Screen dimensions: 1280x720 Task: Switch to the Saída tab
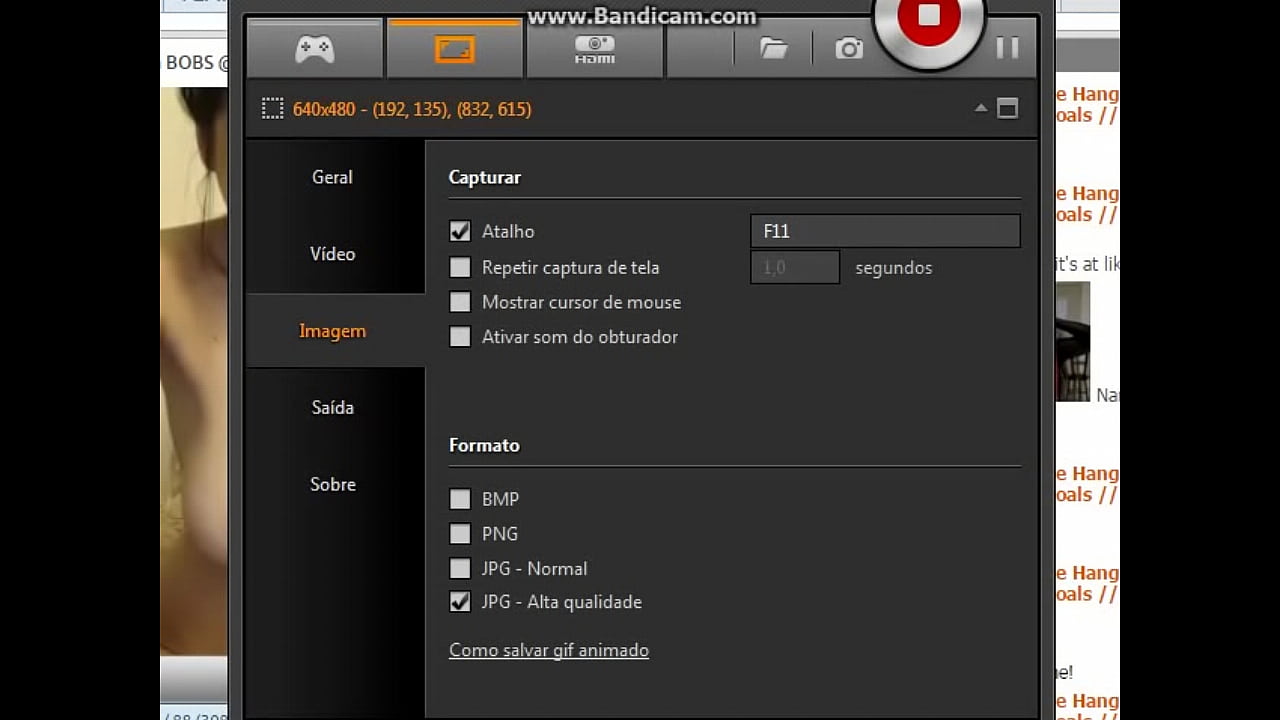pyautogui.click(x=332, y=407)
